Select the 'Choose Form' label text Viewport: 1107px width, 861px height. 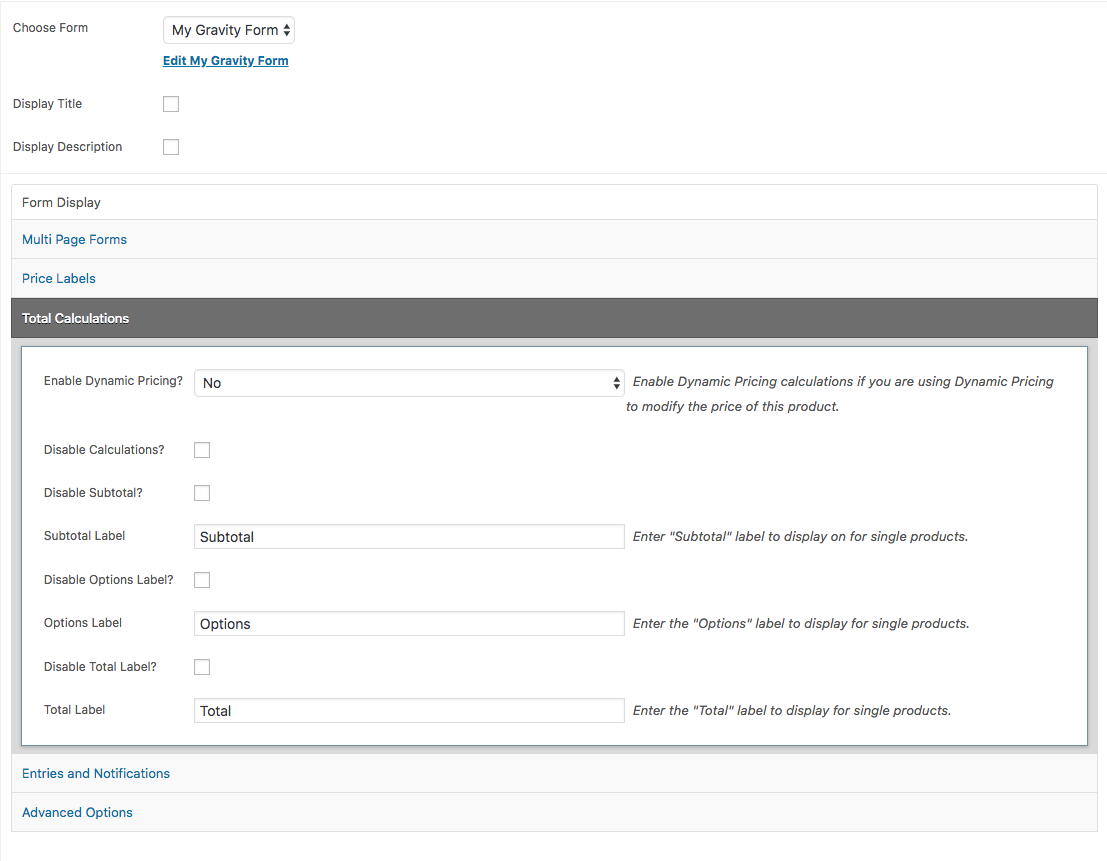(50, 28)
